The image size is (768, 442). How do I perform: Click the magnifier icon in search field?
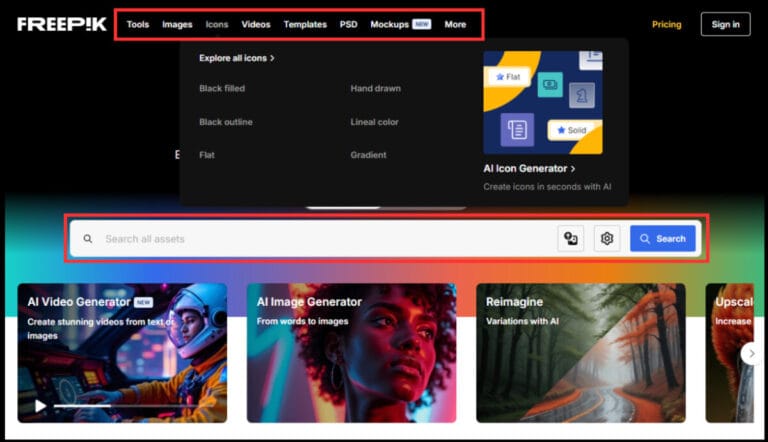click(88, 239)
